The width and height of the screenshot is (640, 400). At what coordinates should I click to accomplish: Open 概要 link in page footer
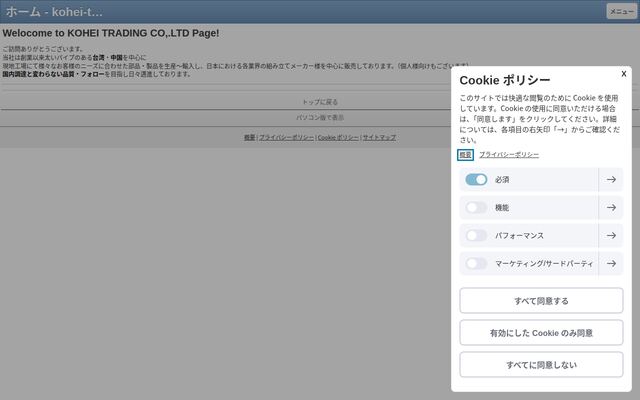point(249,138)
